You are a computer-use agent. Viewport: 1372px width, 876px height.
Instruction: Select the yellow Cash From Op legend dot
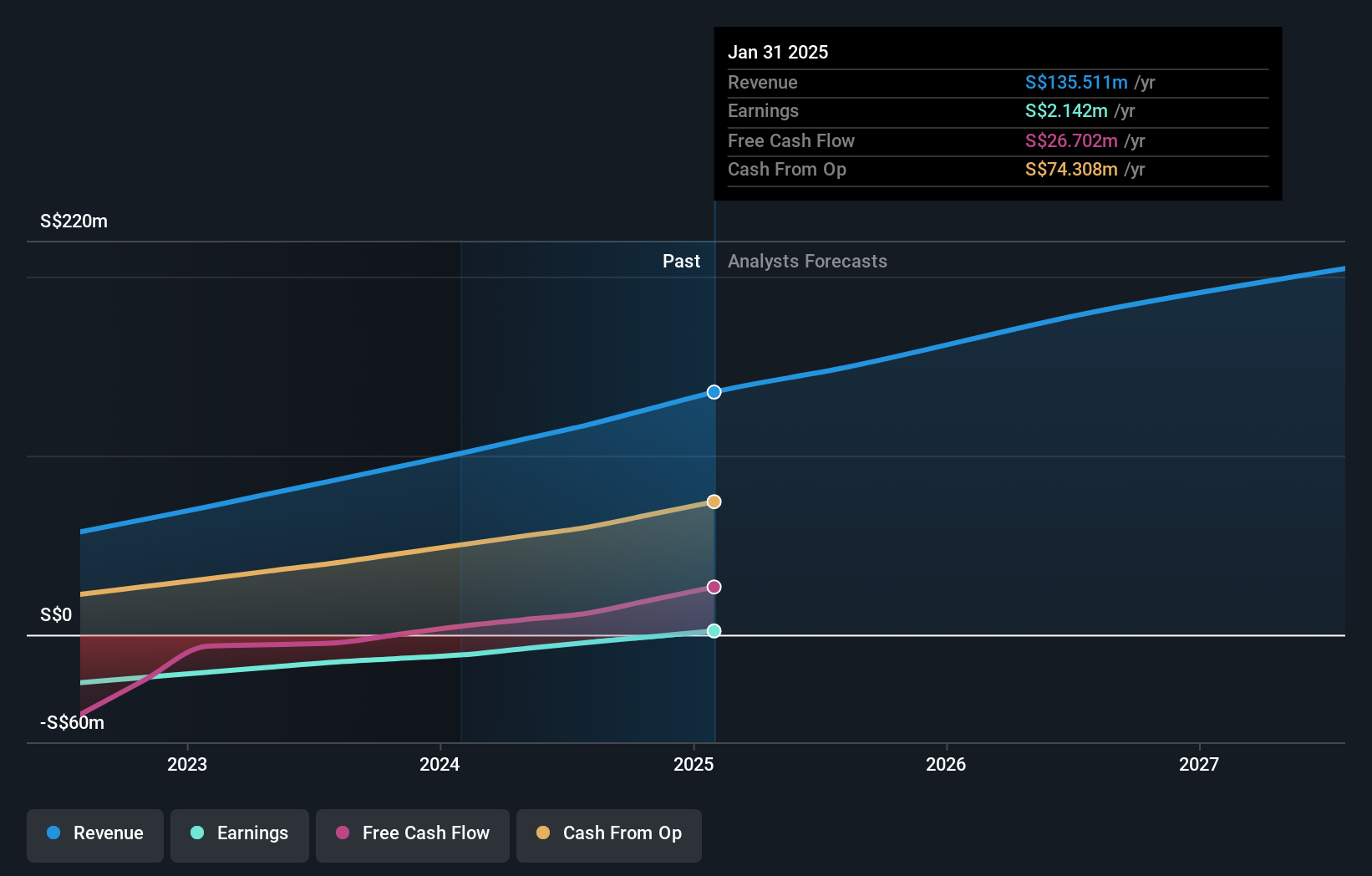(543, 833)
